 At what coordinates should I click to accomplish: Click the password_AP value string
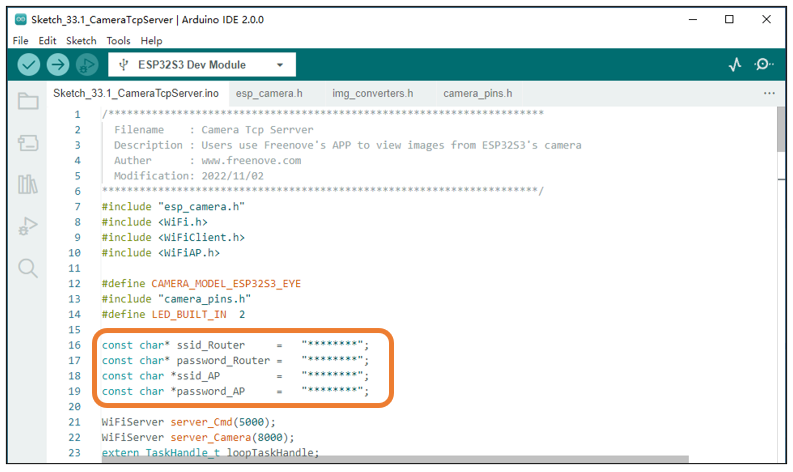[332, 391]
